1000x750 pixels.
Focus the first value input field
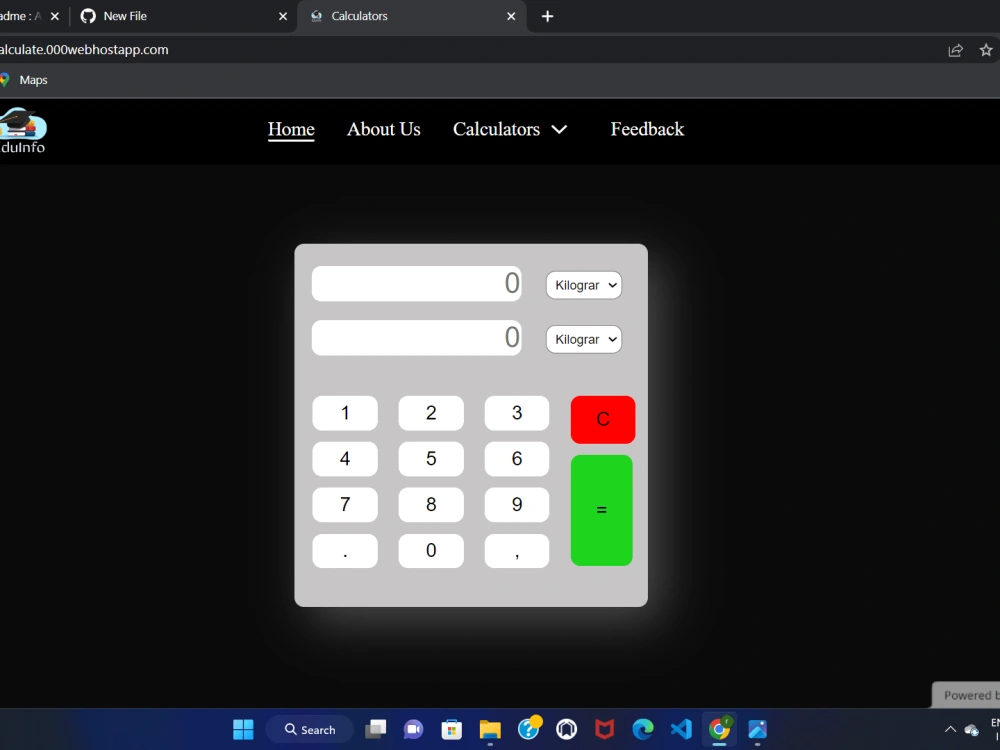tap(416, 284)
